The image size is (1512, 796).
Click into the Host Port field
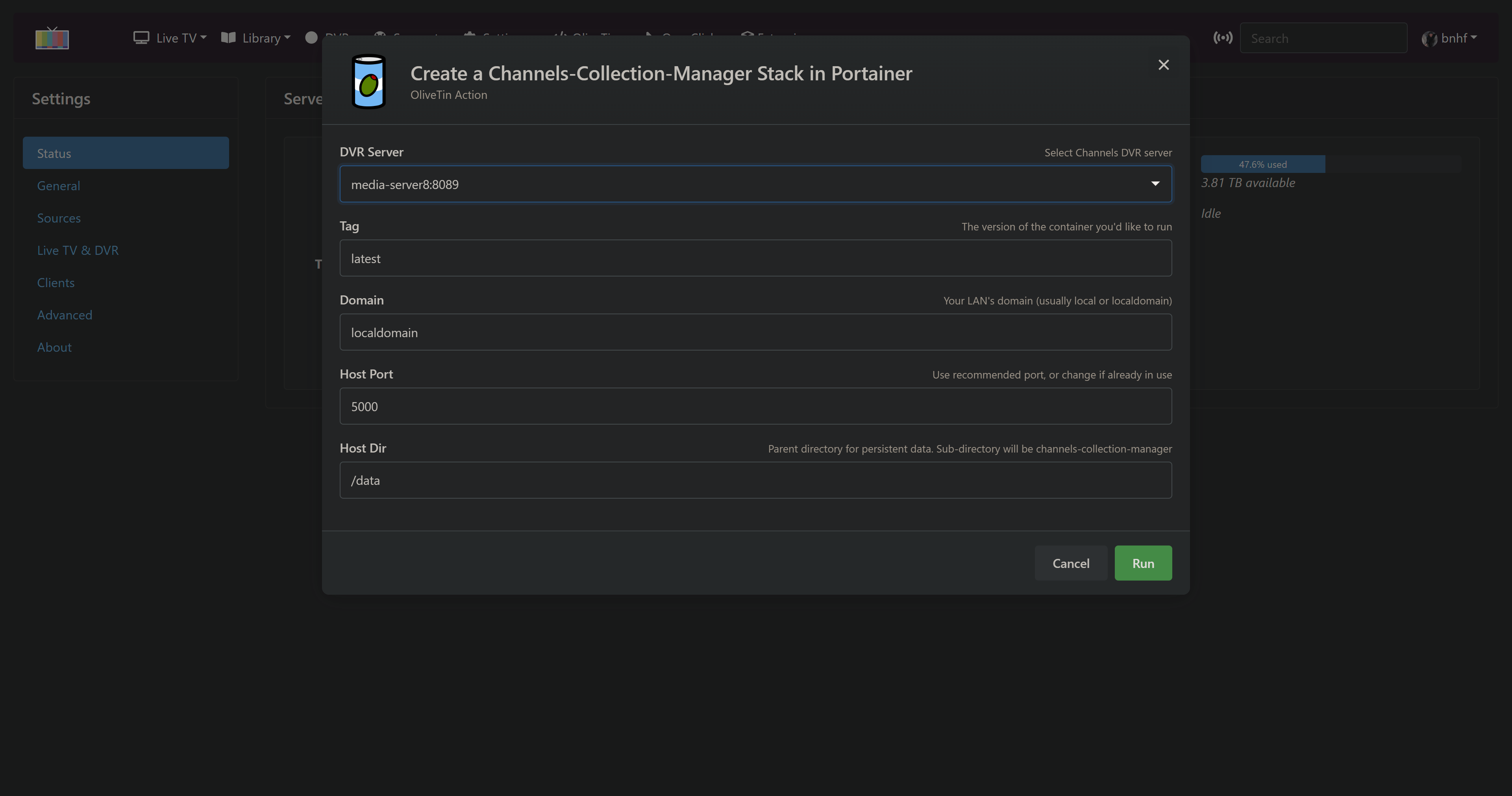pos(755,406)
